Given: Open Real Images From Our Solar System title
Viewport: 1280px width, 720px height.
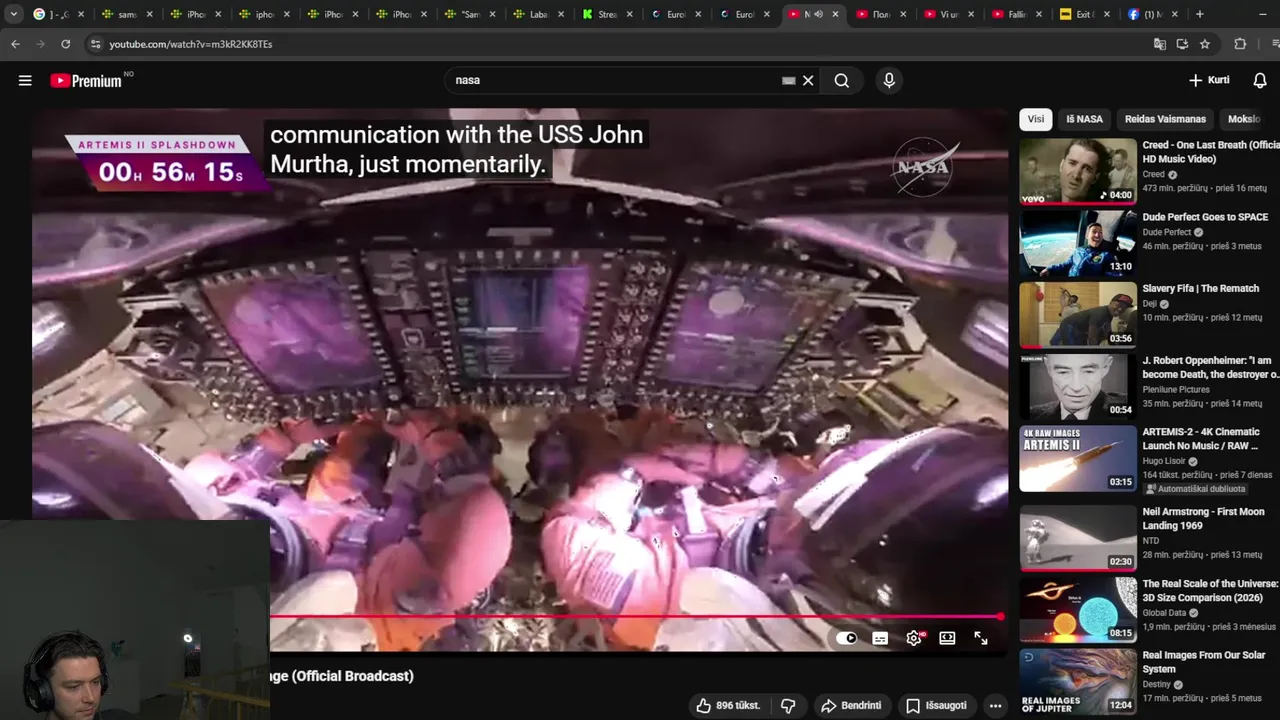Looking at the screenshot, I should click(1204, 662).
